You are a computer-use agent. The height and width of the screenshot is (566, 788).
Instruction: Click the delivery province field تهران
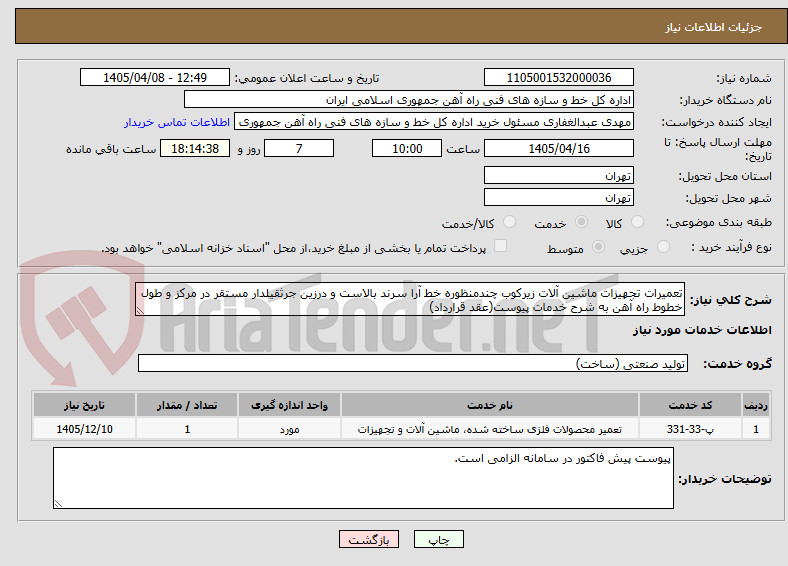(x=558, y=175)
